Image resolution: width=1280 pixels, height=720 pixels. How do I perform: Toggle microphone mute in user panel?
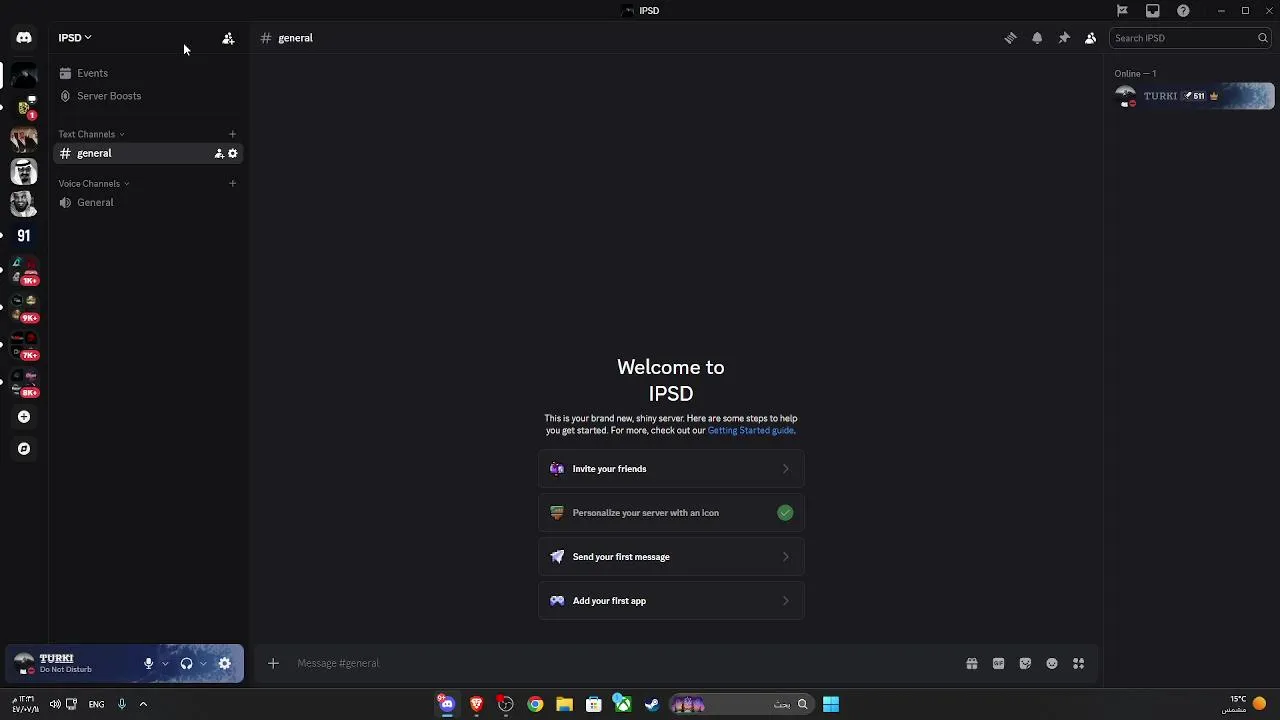[148, 663]
